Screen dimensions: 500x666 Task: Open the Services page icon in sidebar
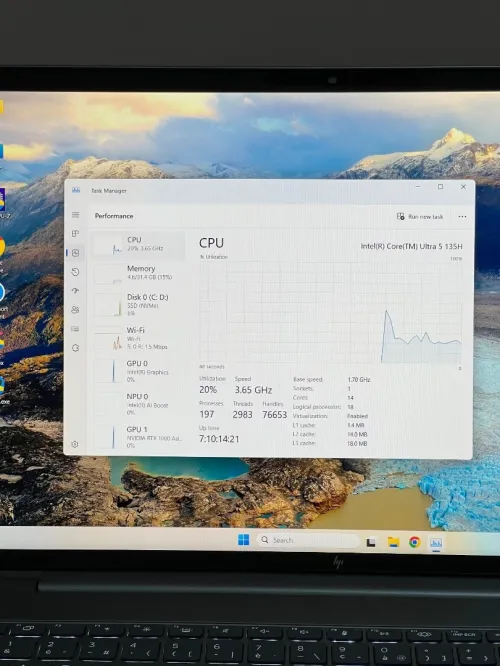point(76,348)
